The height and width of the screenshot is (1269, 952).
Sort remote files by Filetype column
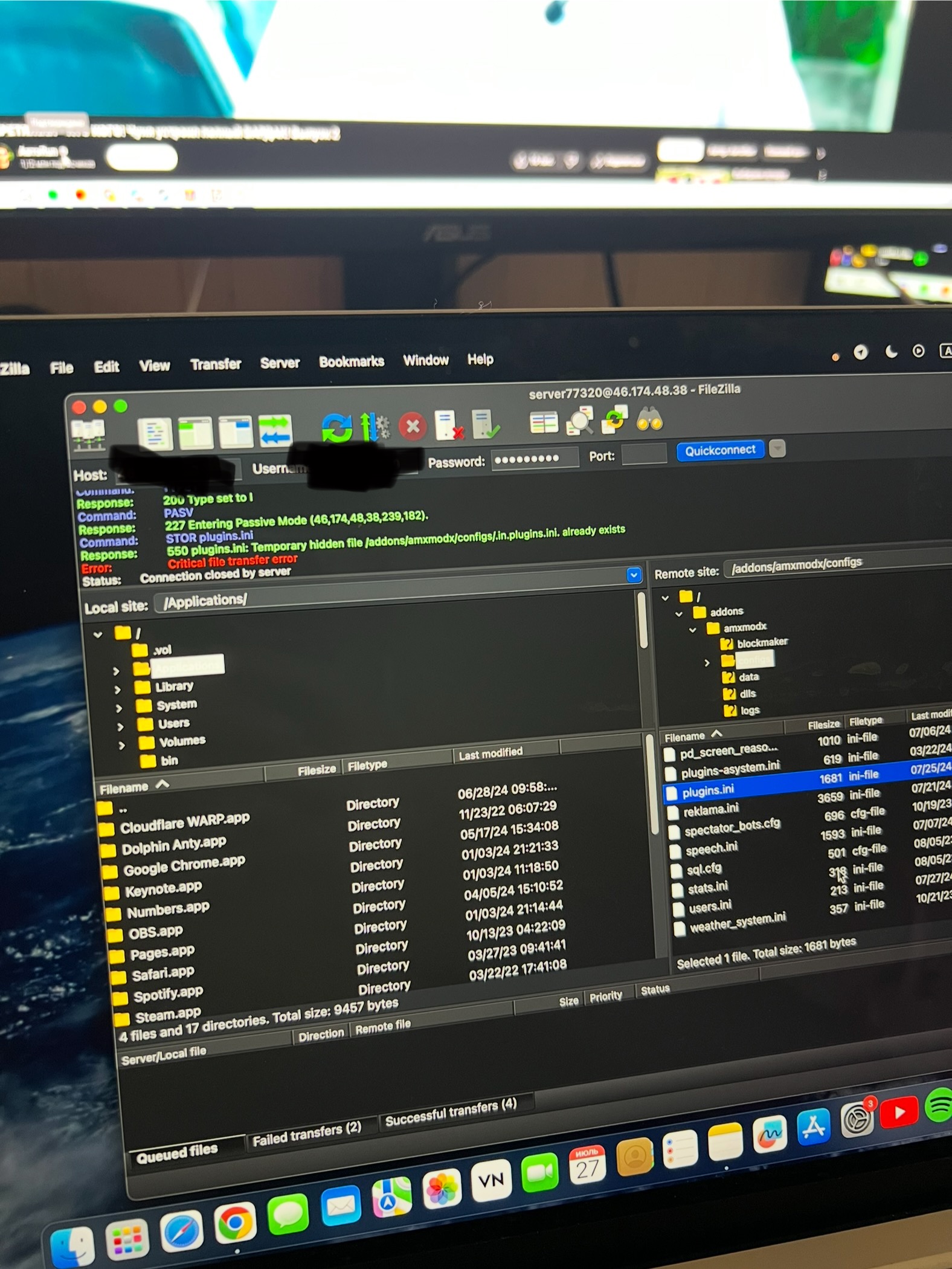click(x=866, y=721)
